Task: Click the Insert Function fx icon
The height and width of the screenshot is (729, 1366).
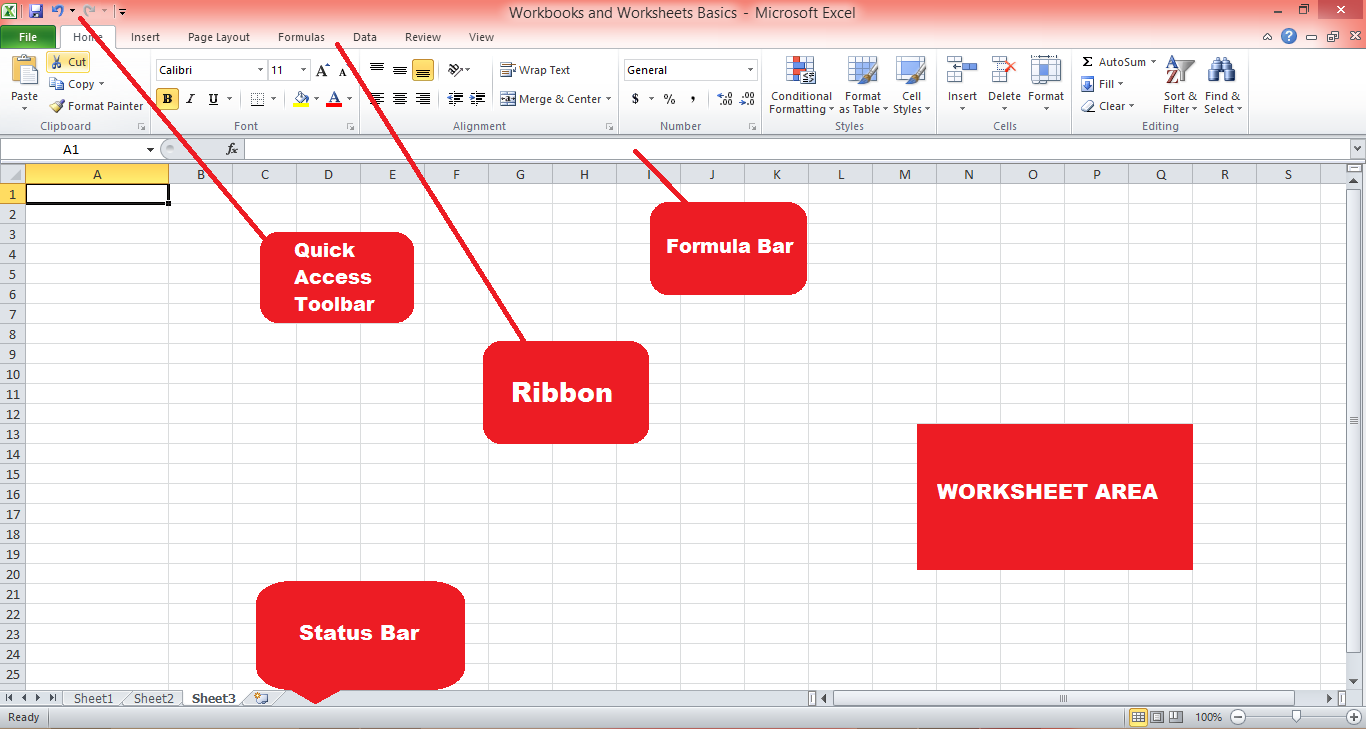Action: click(232, 149)
